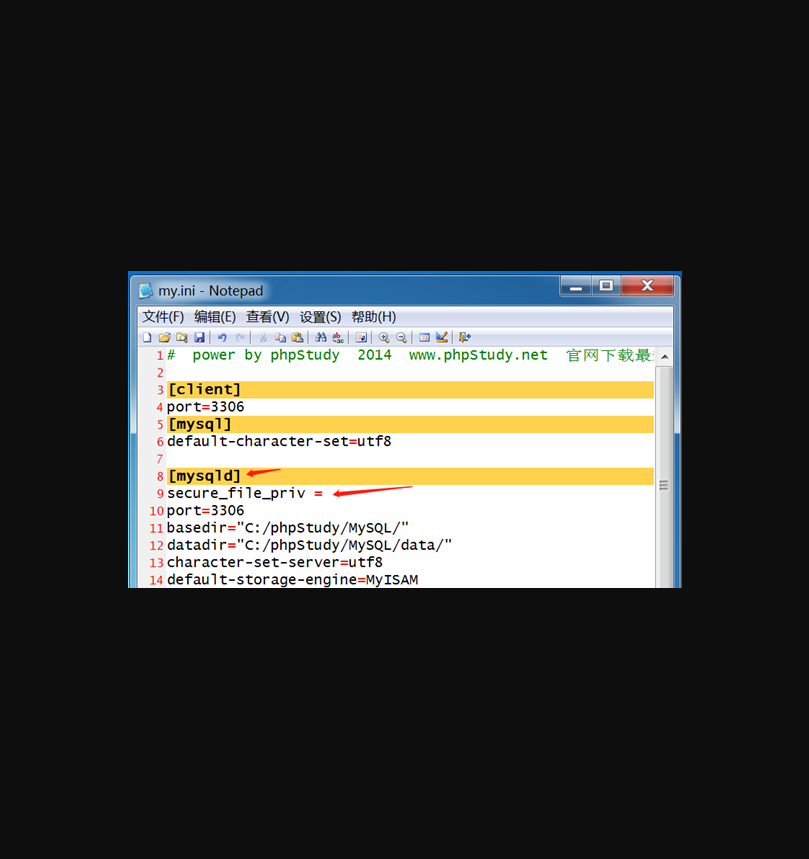The width and height of the screenshot is (809, 859).
Task: Save my.ini with the floppy disk icon
Action: point(199,338)
